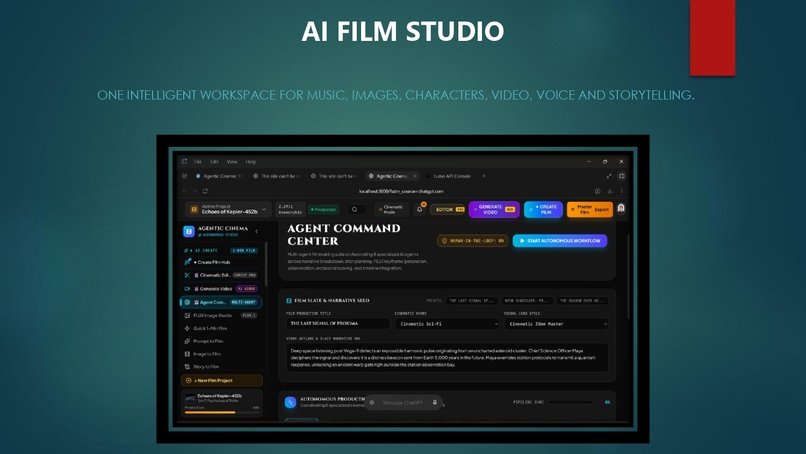Open the Cinematic Genre dropdown
The height and width of the screenshot is (454, 806).
click(x=447, y=324)
